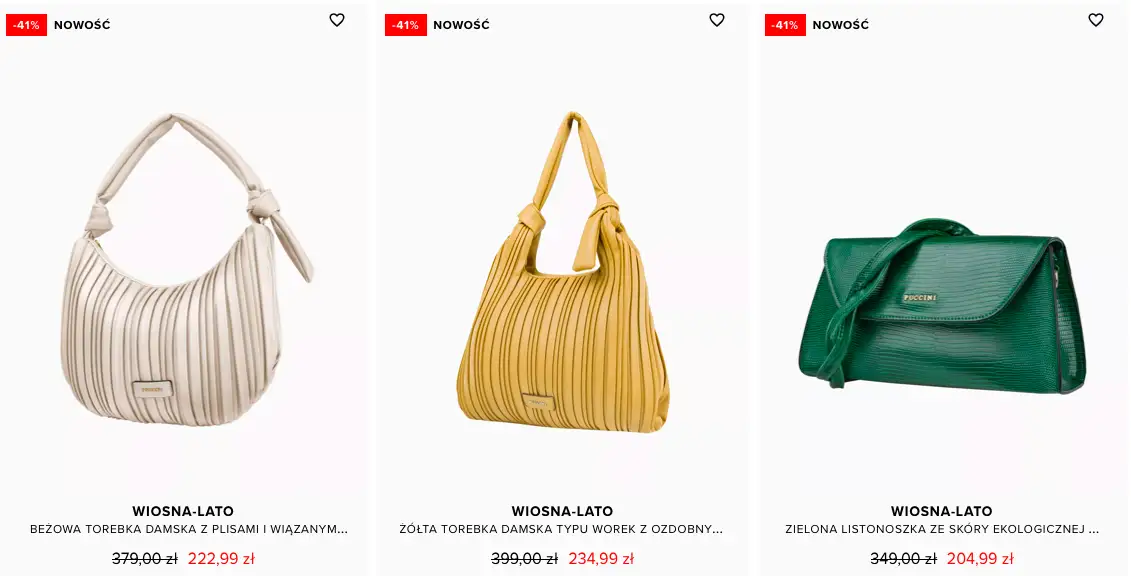Open the yellow pleated handbag image
Image resolution: width=1131 pixels, height=576 pixels.
(x=563, y=272)
